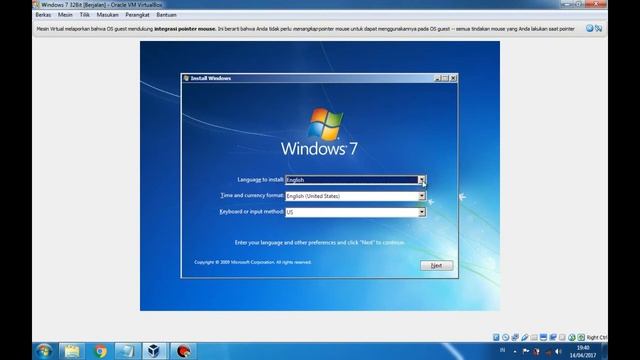
Task: Launch Google Chrome from the taskbar
Action: click(x=100, y=351)
